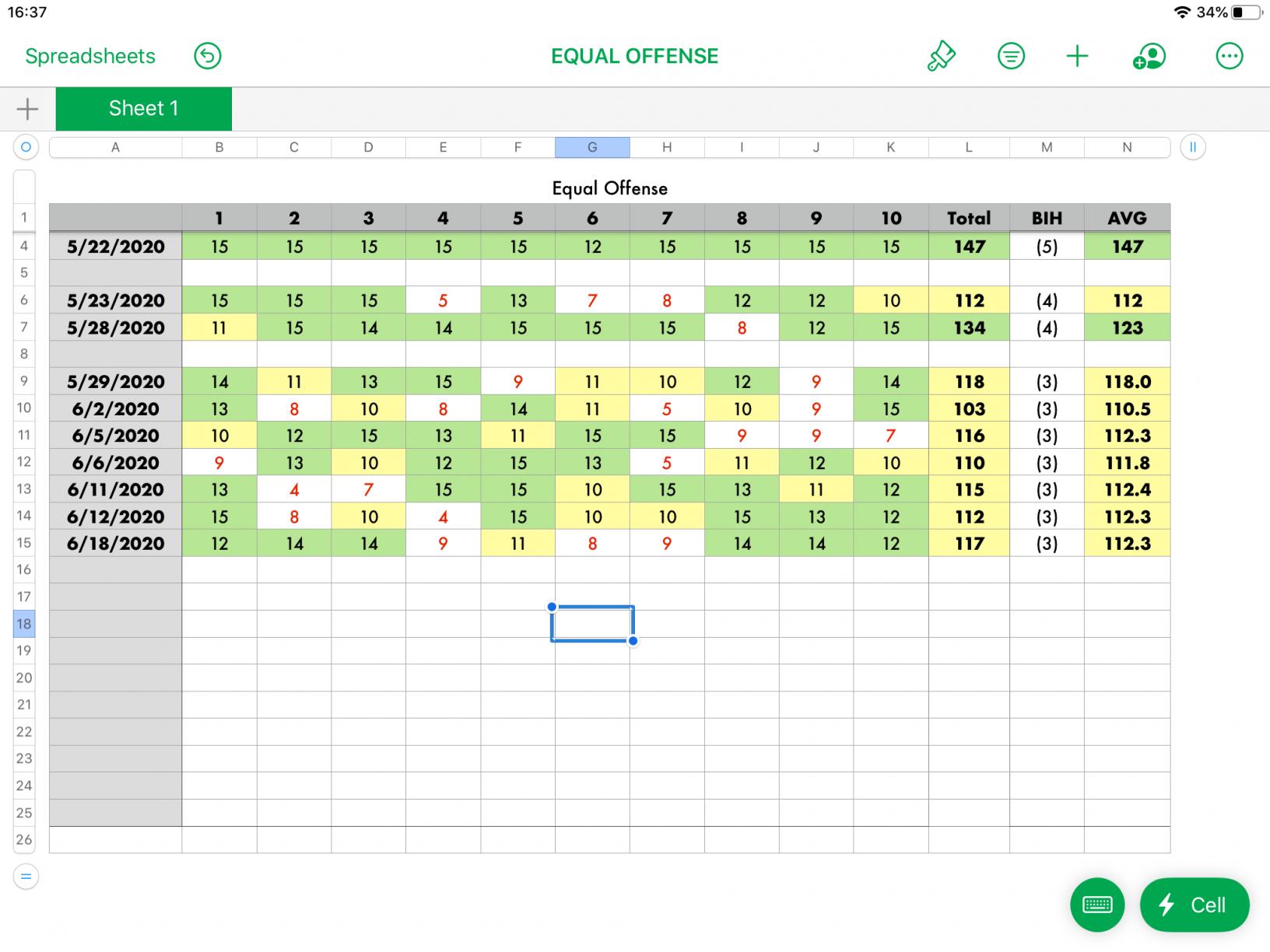1270x952 pixels.
Task: Show the keyboard using green keyboard button
Action: point(1097,905)
